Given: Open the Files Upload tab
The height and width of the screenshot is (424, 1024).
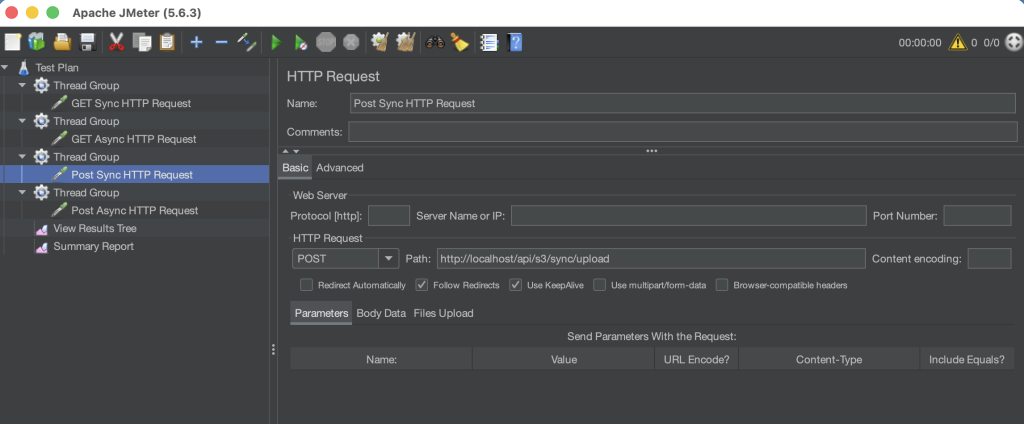Looking at the screenshot, I should (x=443, y=313).
